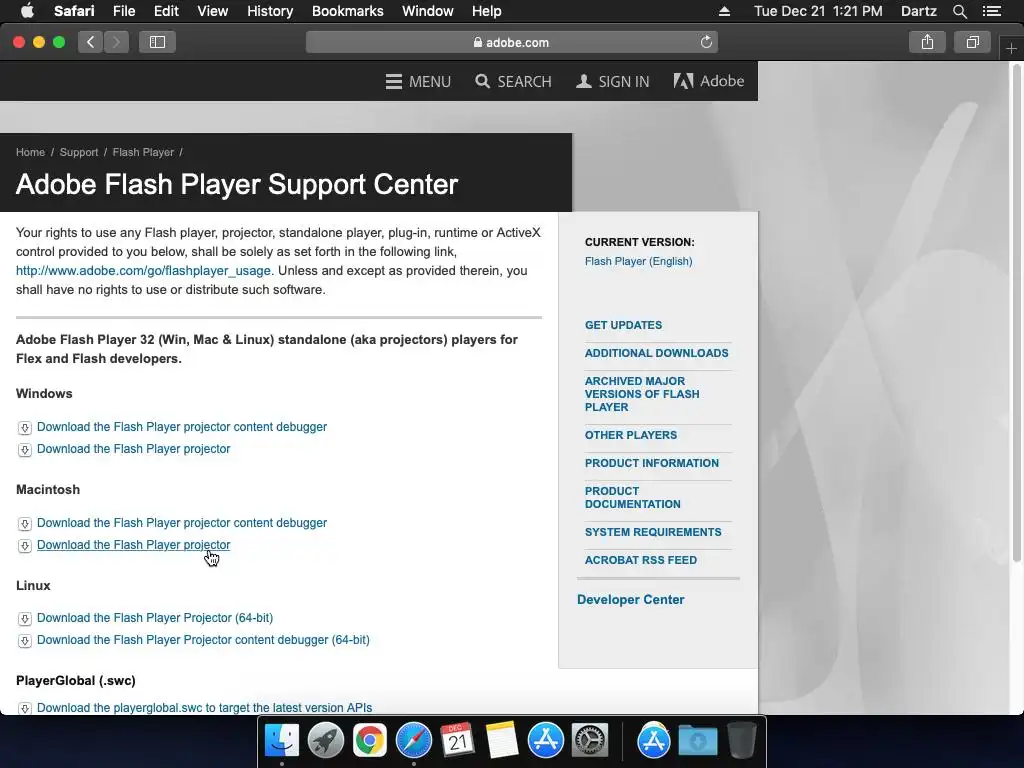Open the Window menu
Screen dimensions: 1024x768
428,11
